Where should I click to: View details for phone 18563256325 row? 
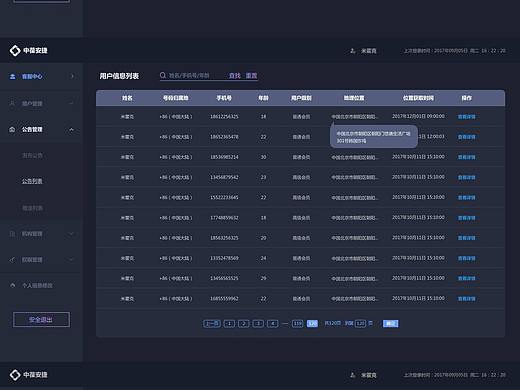pyautogui.click(x=466, y=238)
